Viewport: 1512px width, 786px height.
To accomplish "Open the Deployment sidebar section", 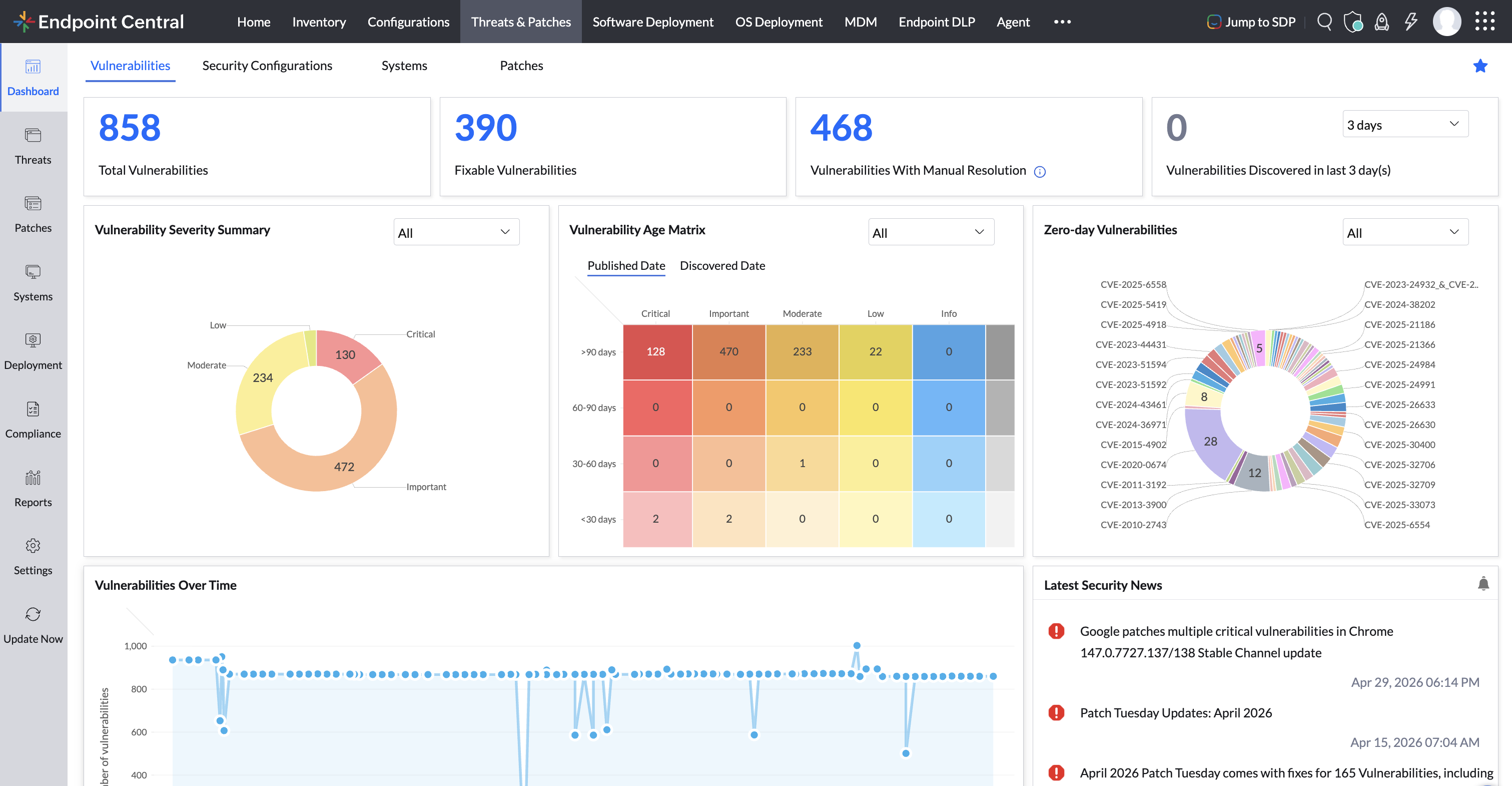I will tap(34, 351).
